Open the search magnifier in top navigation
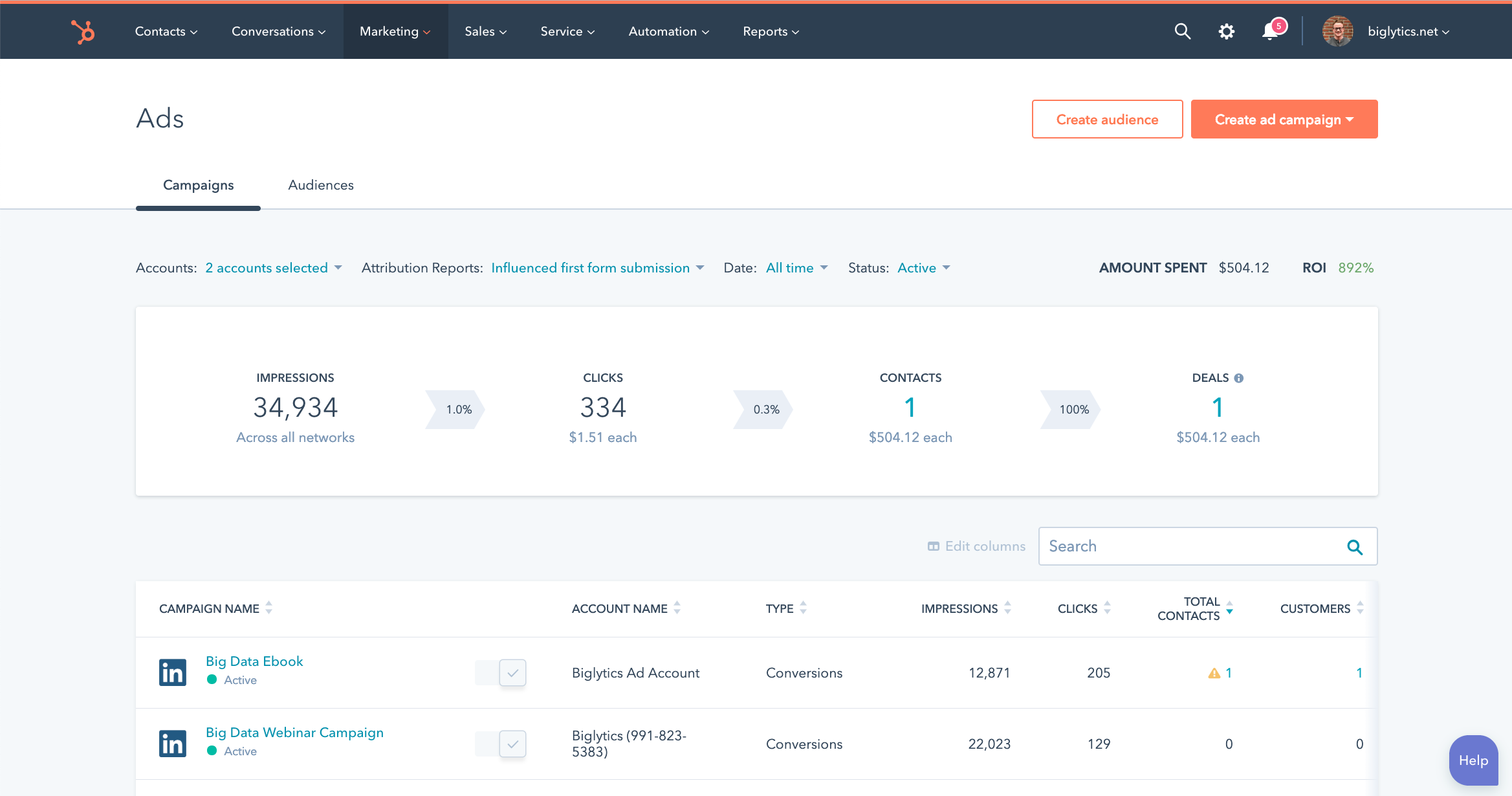This screenshot has width=1512, height=796. [x=1182, y=31]
